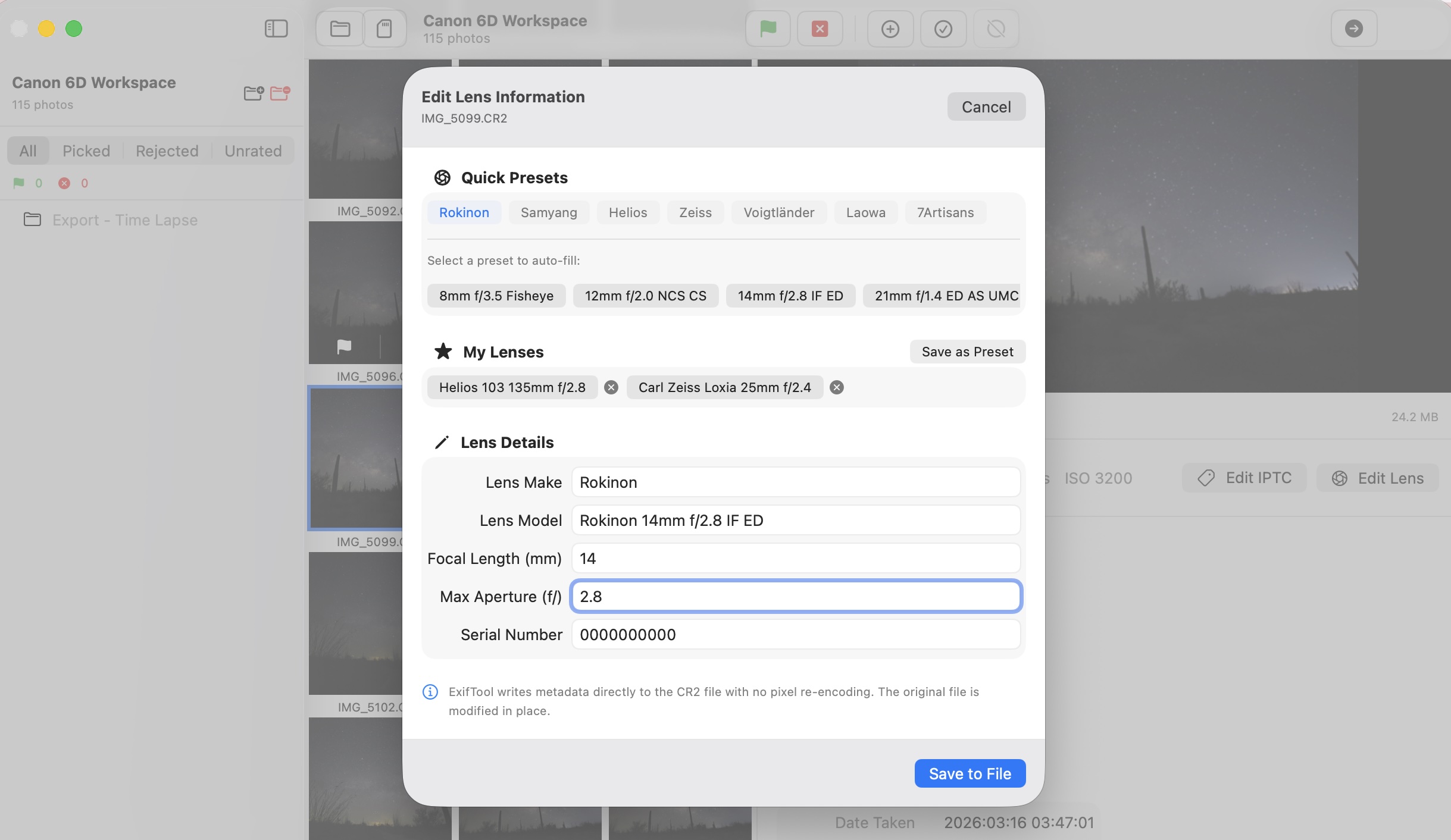The image size is (1451, 840).
Task: Click the Serial Number field
Action: click(796, 634)
